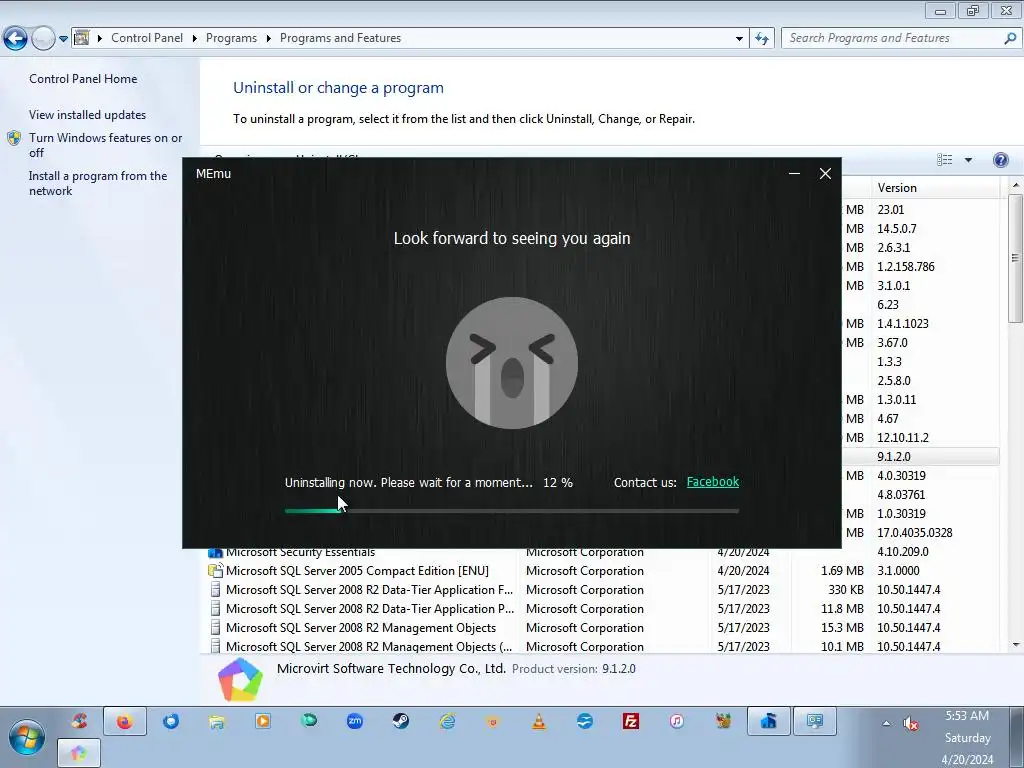Image resolution: width=1024 pixels, height=768 pixels.
Task: Open the media player icon in taskbar
Action: [x=263, y=721]
